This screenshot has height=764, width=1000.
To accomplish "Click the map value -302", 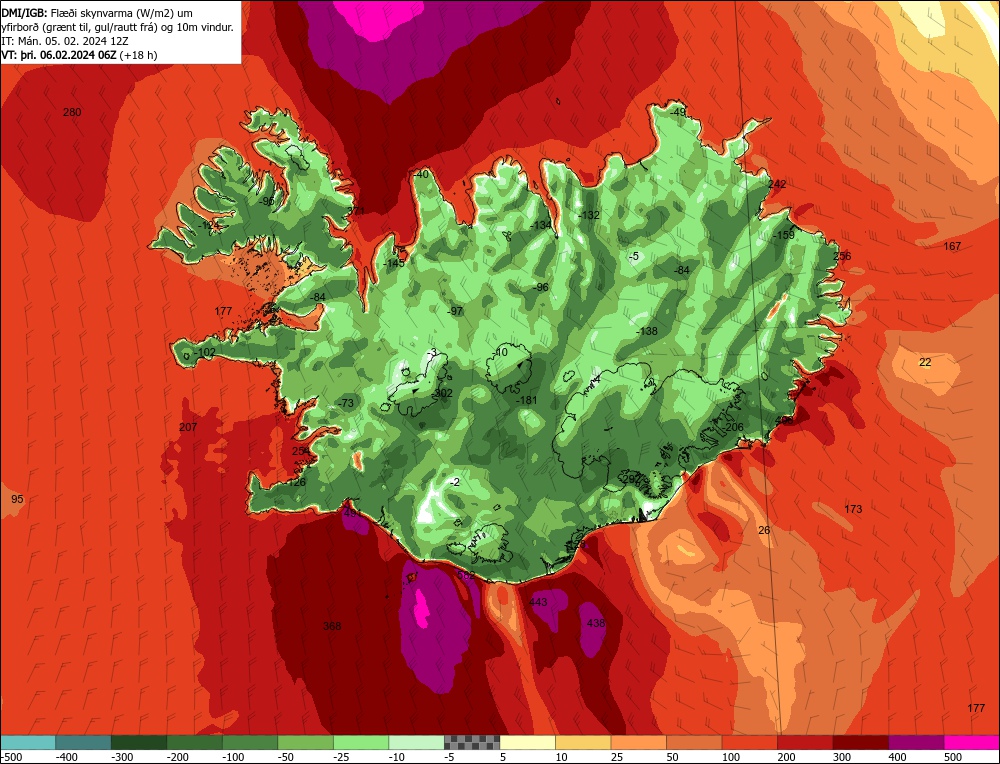I will (441, 393).
